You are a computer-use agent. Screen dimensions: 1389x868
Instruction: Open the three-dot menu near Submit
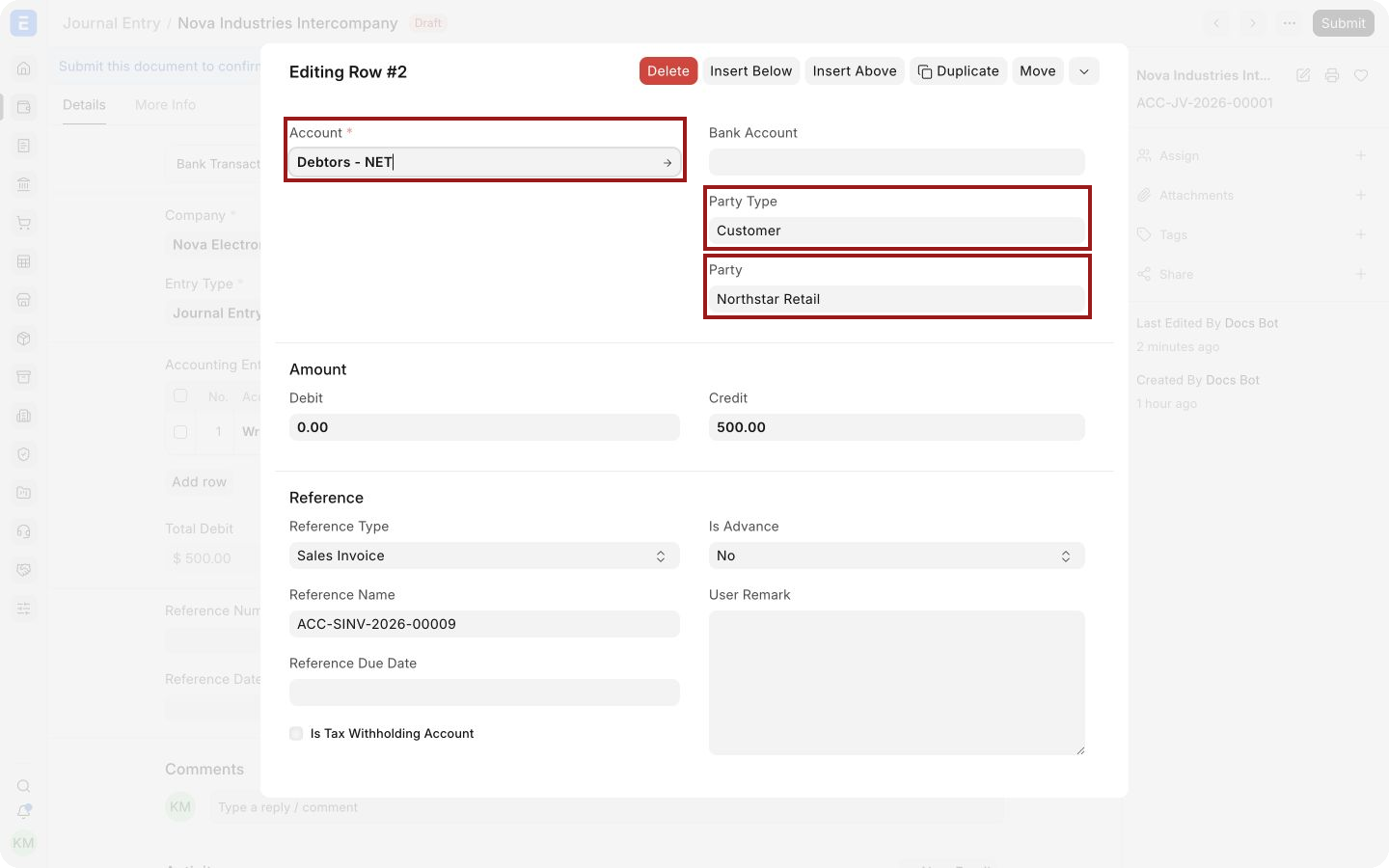(1290, 23)
